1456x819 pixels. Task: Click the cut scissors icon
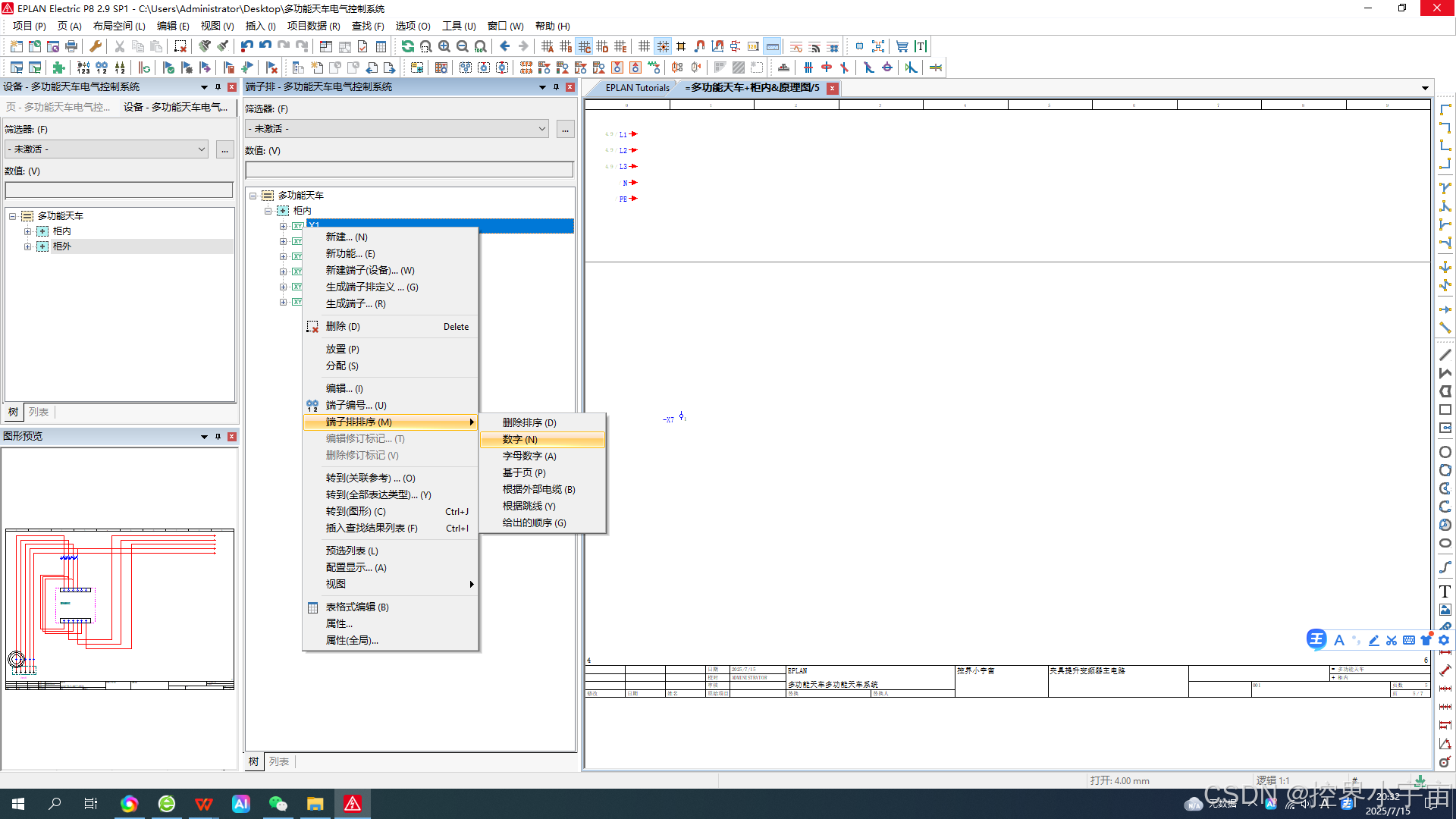tap(120, 46)
